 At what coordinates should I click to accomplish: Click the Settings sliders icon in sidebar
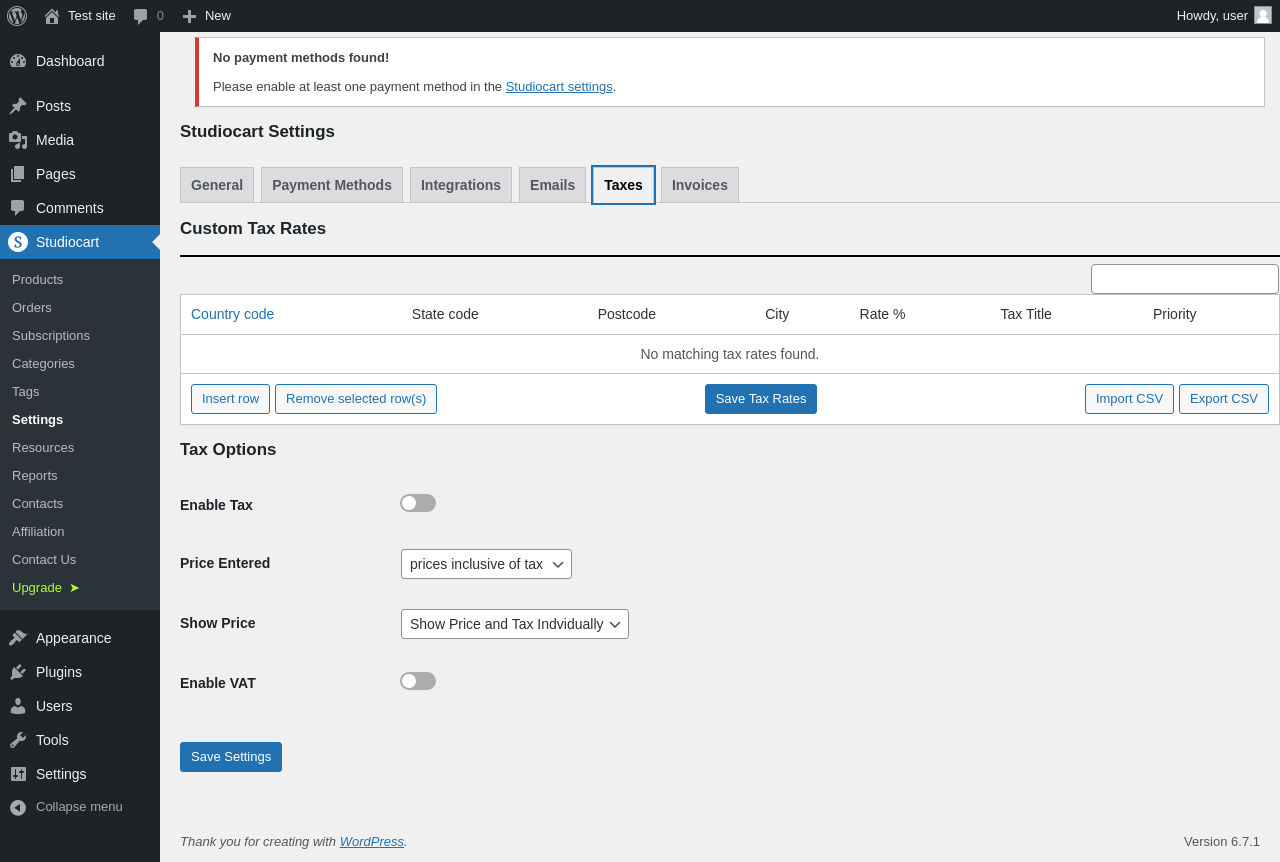tap(18, 774)
